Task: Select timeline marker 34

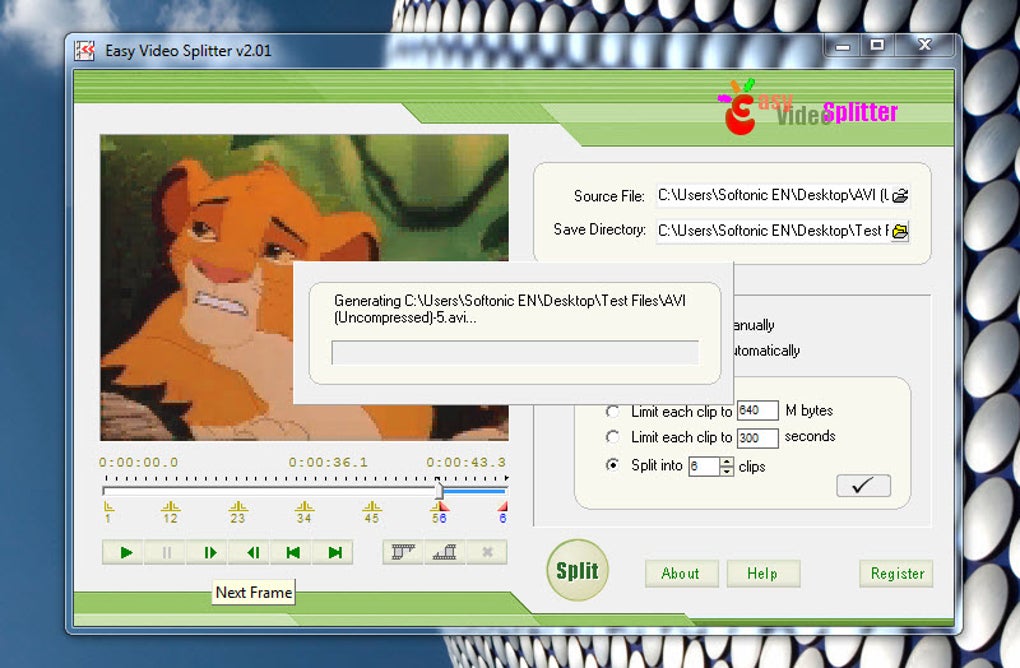Action: tap(304, 512)
